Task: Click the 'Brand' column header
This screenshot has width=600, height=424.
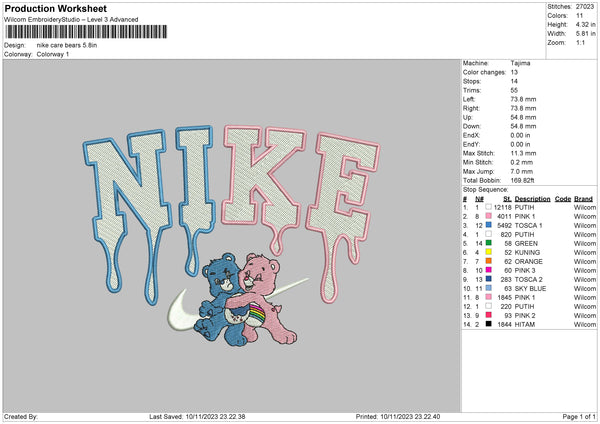Action: tap(583, 199)
